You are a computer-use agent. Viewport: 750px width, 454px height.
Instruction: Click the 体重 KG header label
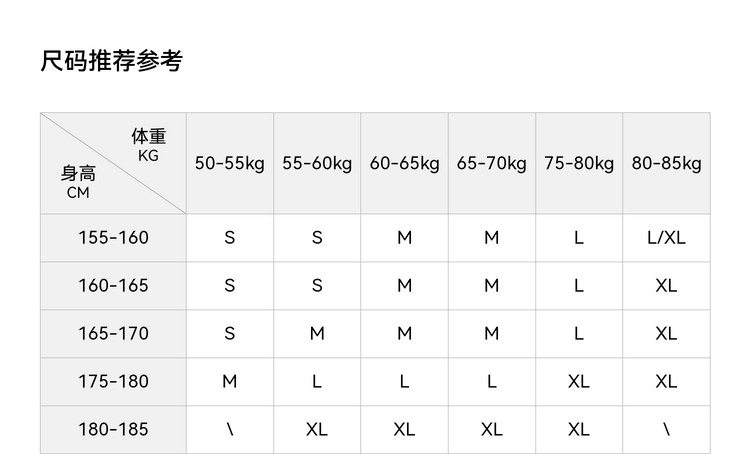point(148,144)
